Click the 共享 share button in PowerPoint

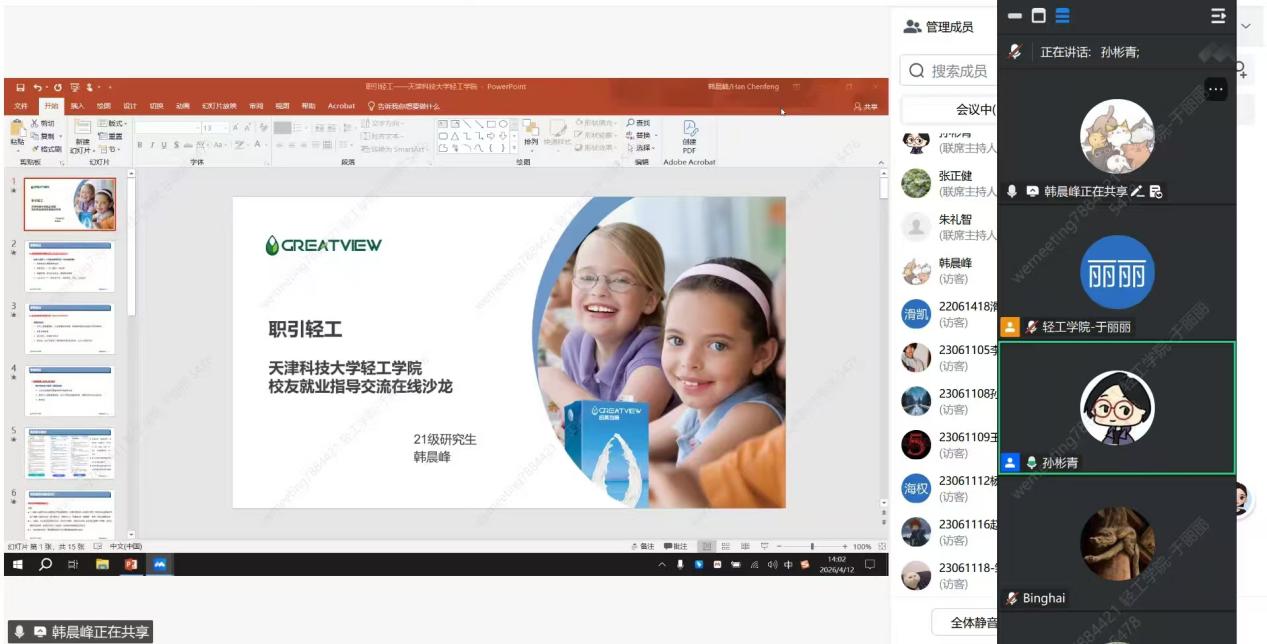866,106
